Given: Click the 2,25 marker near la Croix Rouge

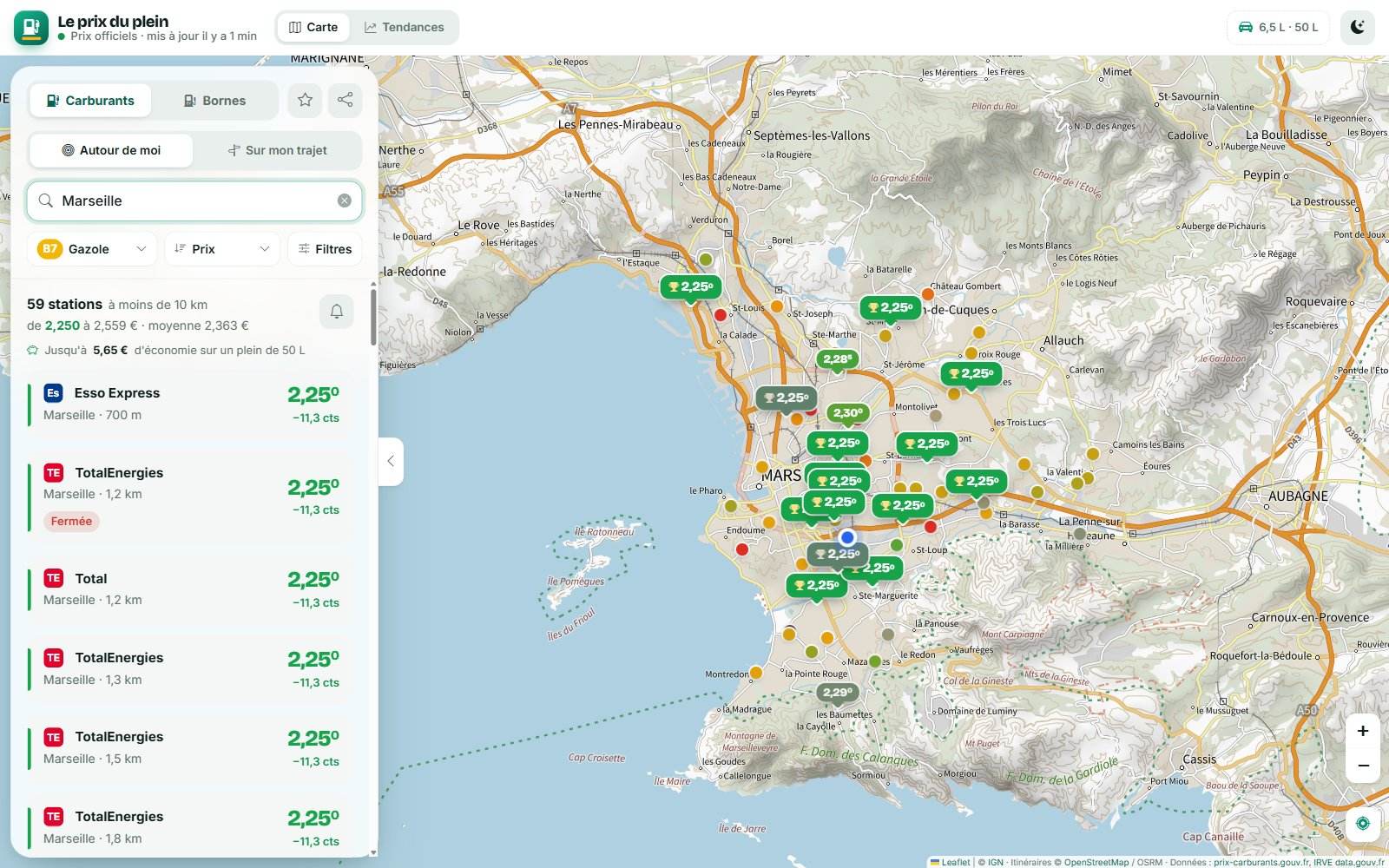Looking at the screenshot, I should [x=971, y=374].
